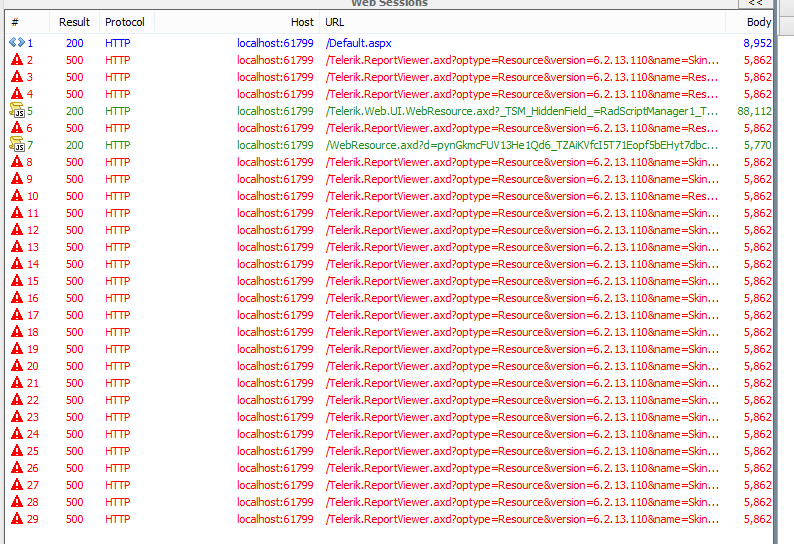
Task: Click the 500 result of session 2
Action: click(74, 60)
